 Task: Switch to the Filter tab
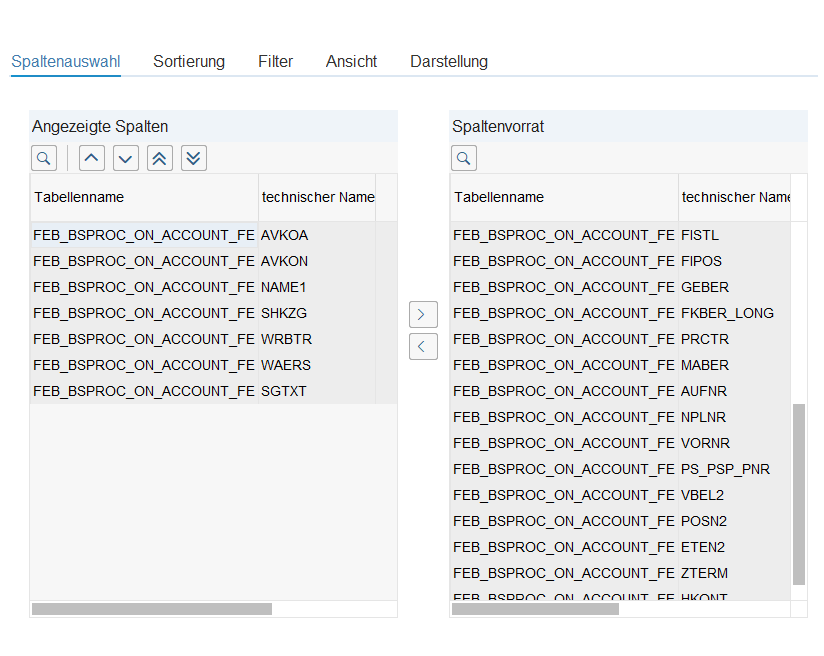[275, 62]
